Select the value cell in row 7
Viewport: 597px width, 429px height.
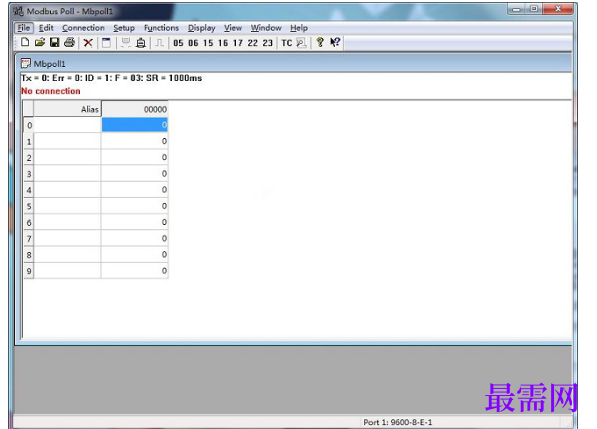coord(135,238)
